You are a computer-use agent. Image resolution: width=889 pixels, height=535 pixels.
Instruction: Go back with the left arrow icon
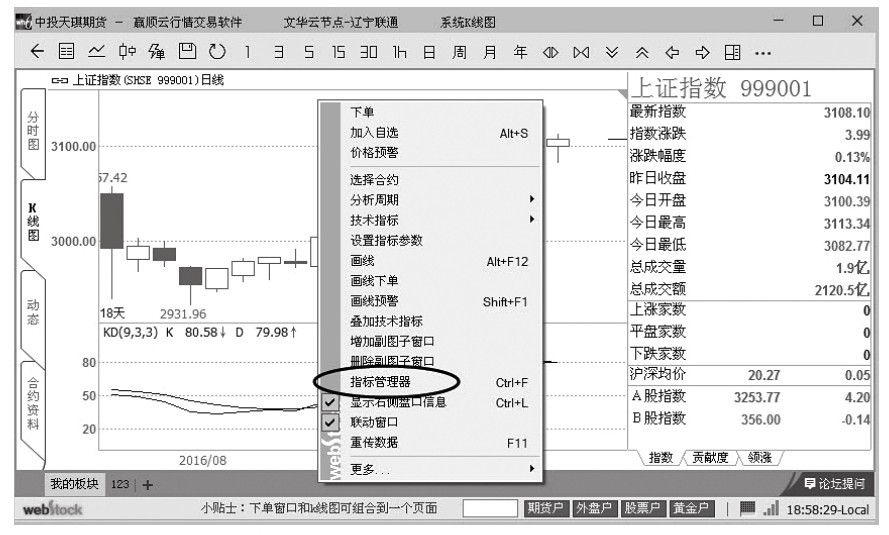tap(37, 52)
